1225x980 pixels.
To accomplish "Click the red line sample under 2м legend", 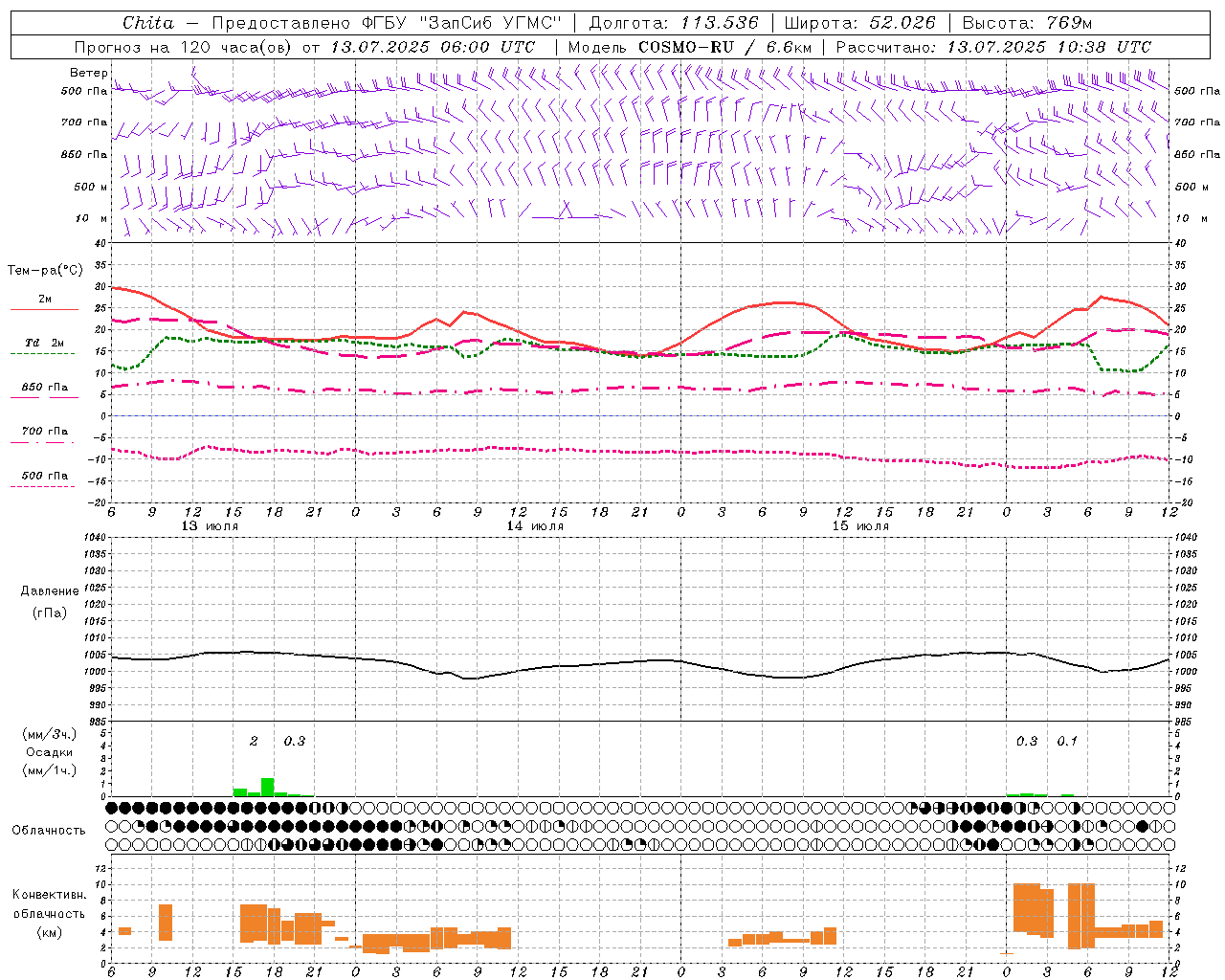I will click(x=43, y=310).
